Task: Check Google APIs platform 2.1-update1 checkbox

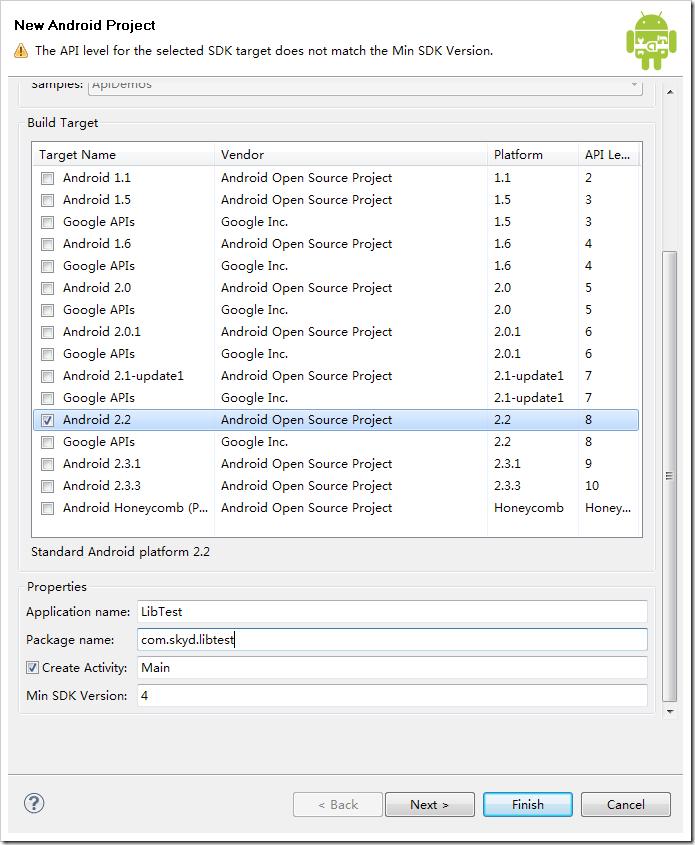Action: pyautogui.click(x=47, y=398)
